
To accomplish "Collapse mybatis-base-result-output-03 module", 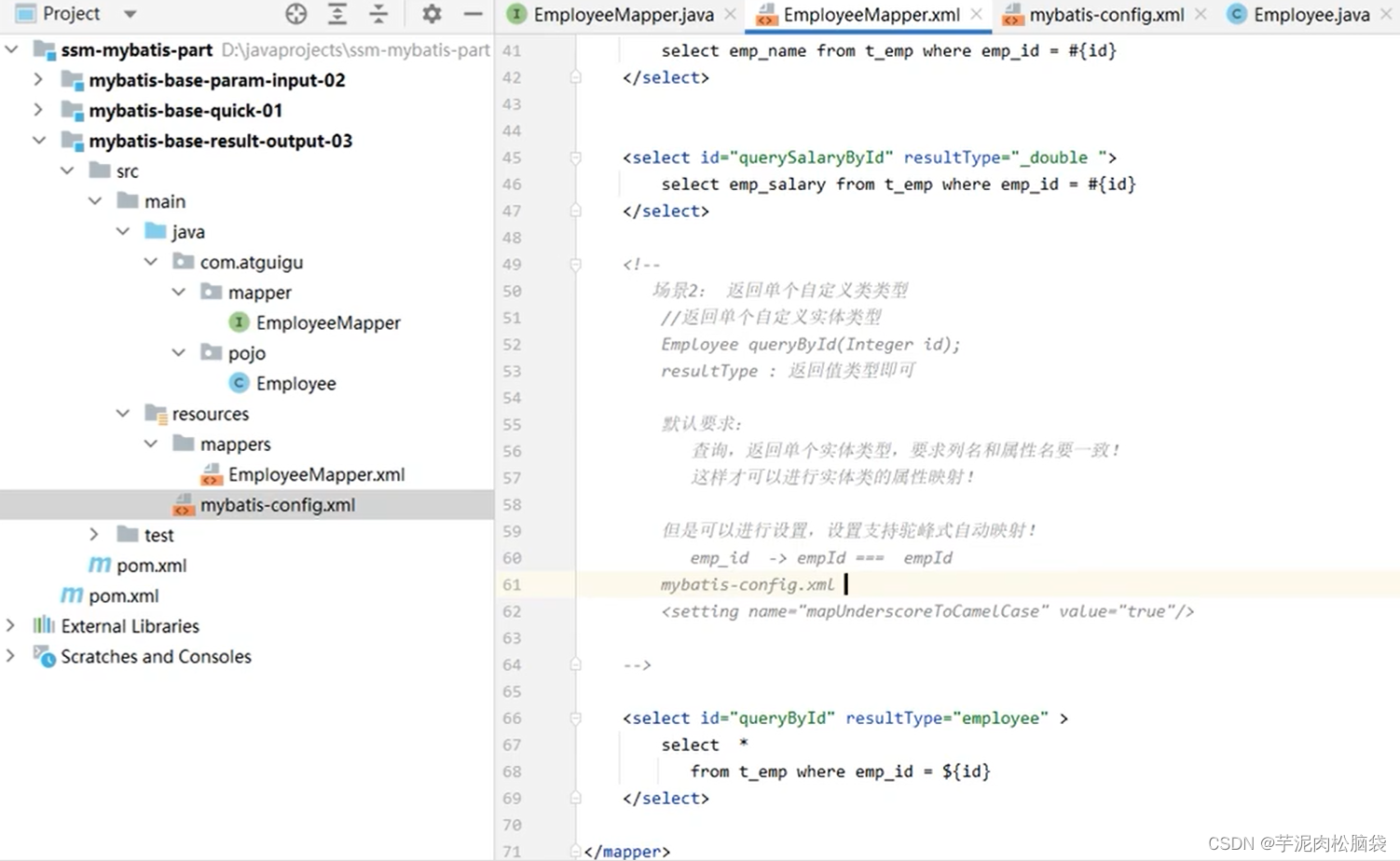I will [39, 141].
